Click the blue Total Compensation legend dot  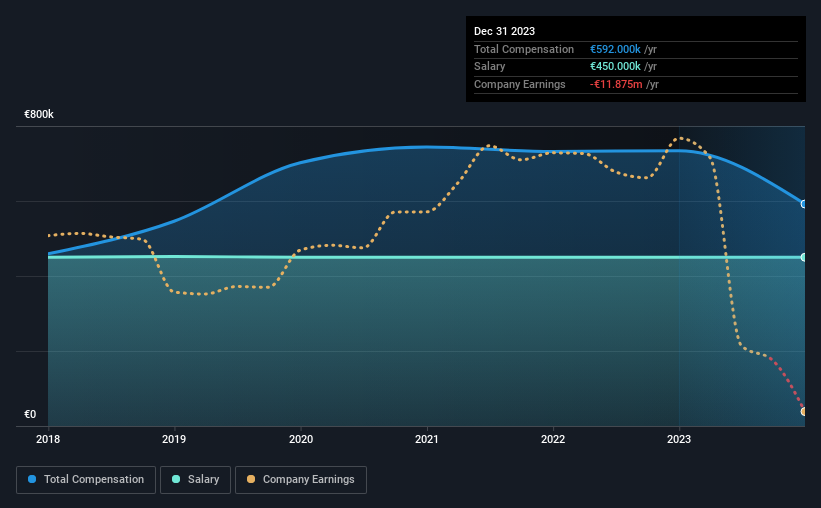point(32,479)
